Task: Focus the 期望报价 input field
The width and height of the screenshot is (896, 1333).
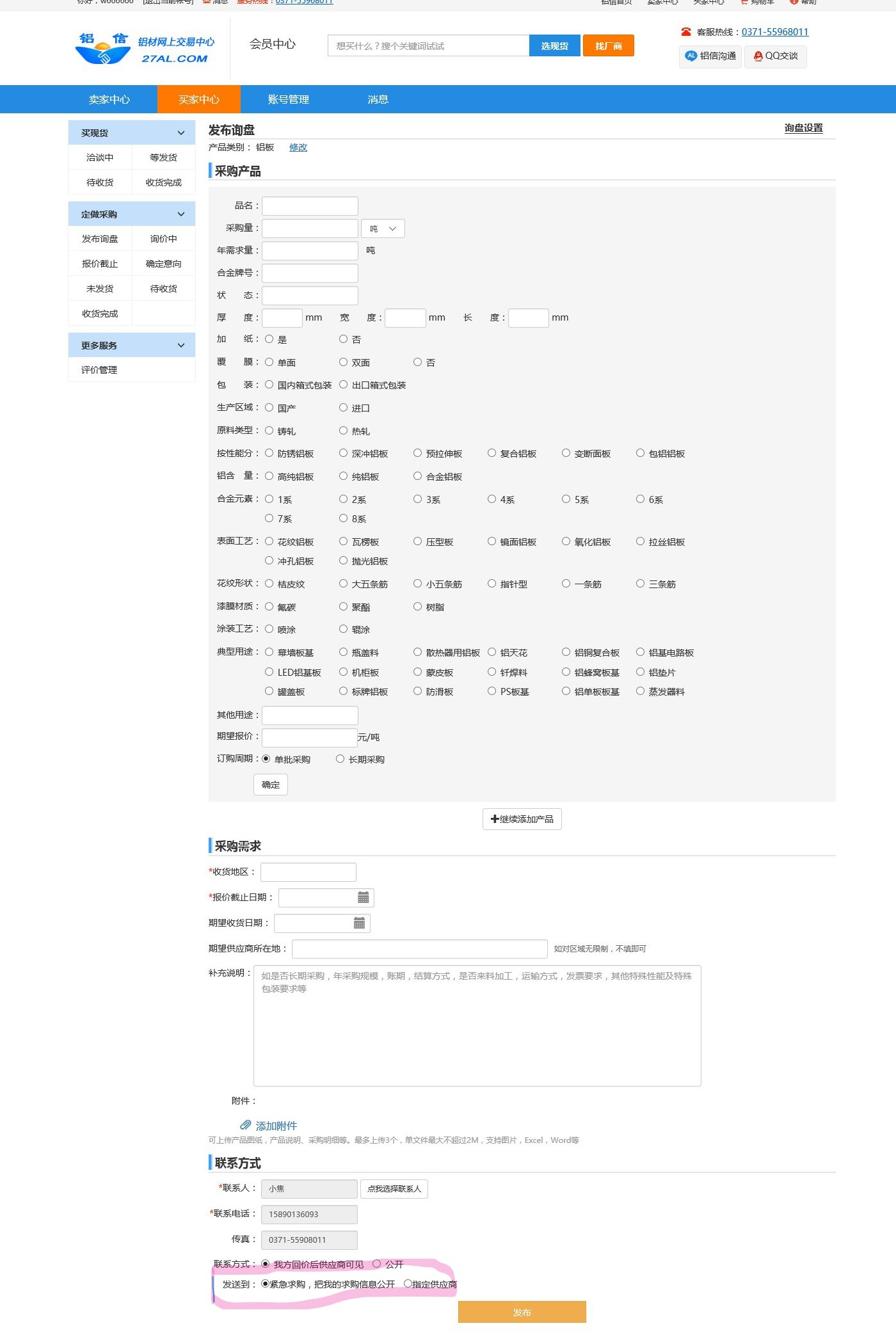Action: pos(310,738)
